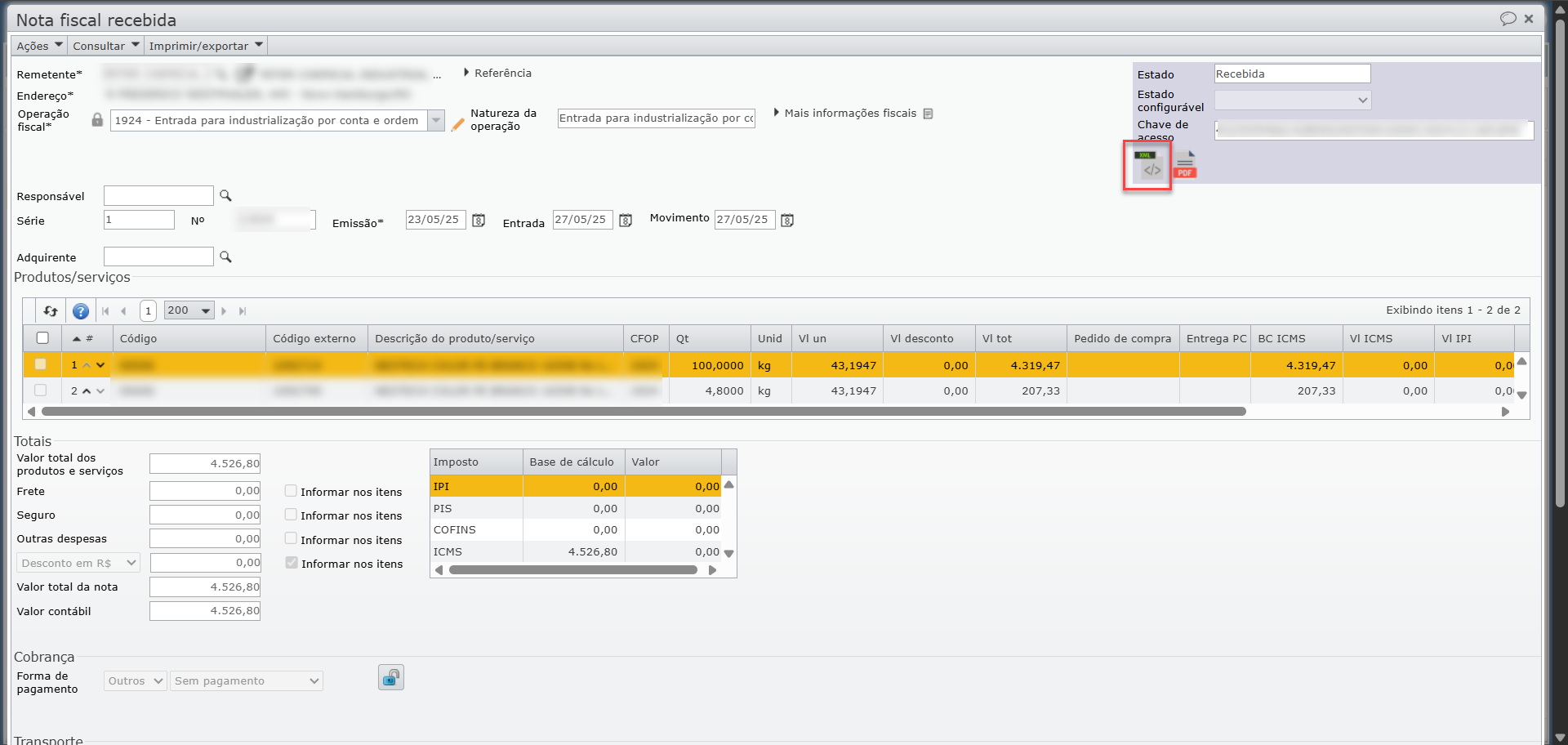Open the Entrada date calendar picker
Image resolution: width=1568 pixels, height=745 pixels.
[626, 221]
